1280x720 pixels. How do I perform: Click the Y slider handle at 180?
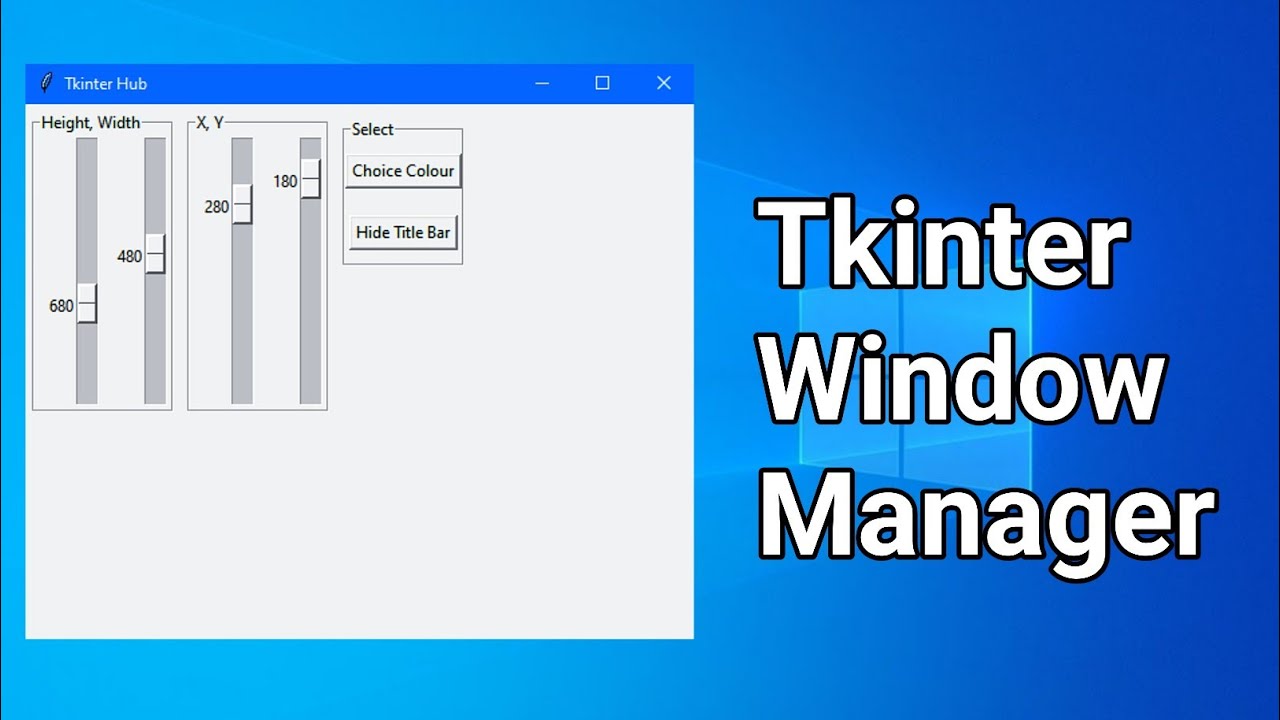311,179
